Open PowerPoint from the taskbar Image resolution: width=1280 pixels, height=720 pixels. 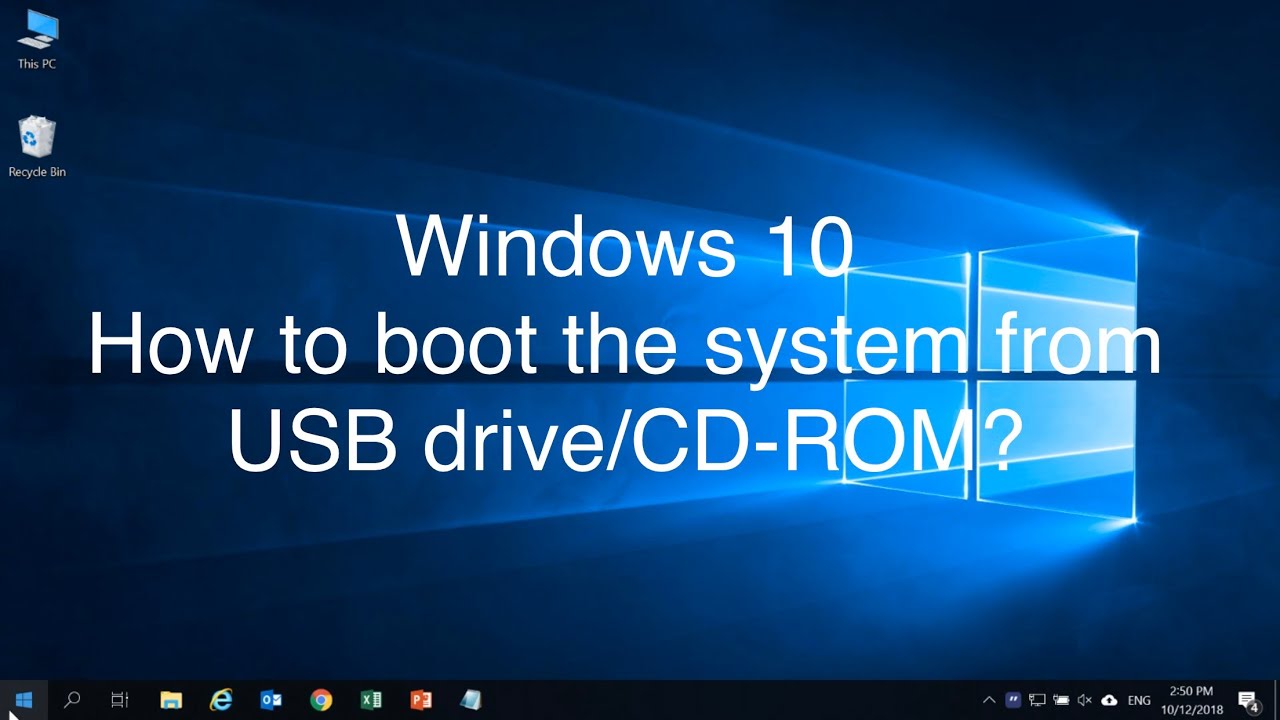(421, 700)
